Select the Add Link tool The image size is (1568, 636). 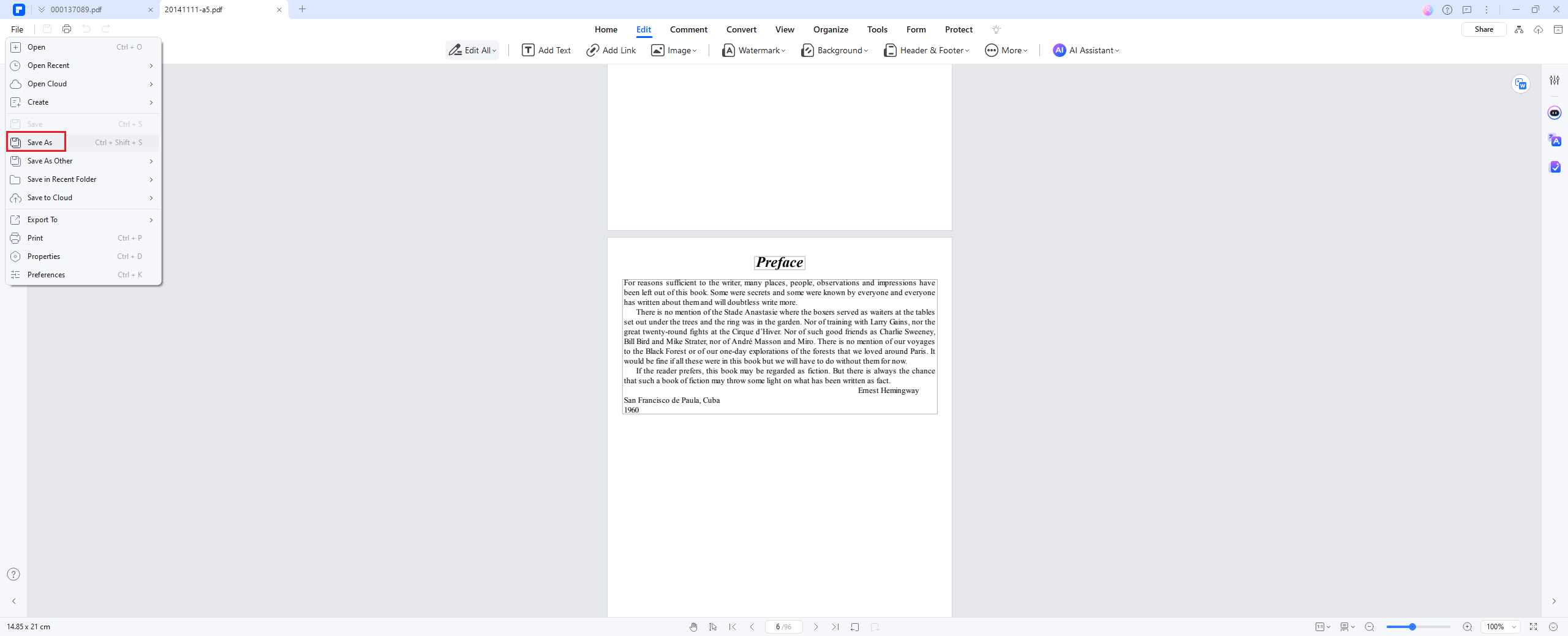(611, 50)
